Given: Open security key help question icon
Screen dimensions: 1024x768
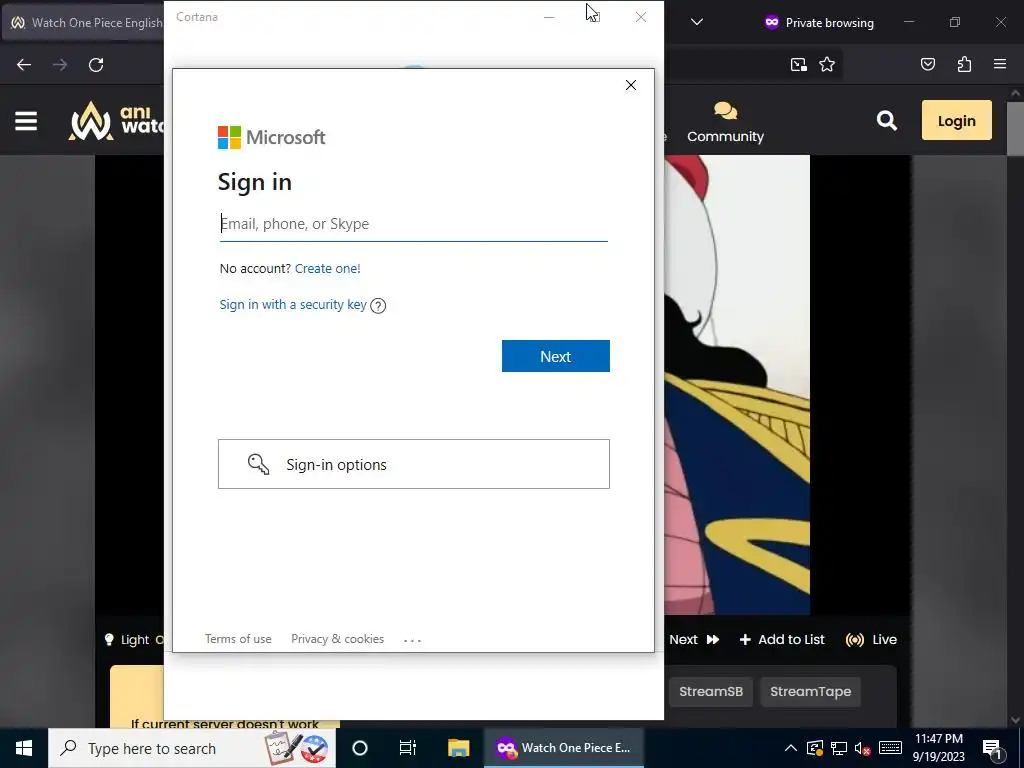Looking at the screenshot, I should (x=378, y=306).
